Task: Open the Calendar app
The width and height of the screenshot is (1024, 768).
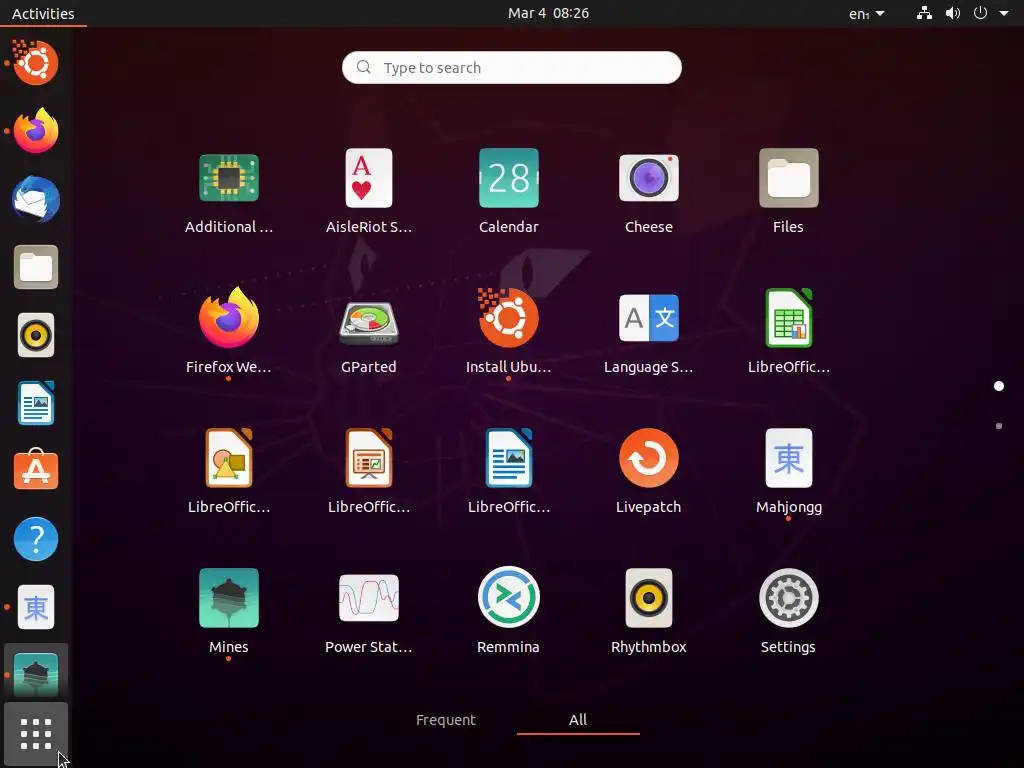Action: (509, 178)
